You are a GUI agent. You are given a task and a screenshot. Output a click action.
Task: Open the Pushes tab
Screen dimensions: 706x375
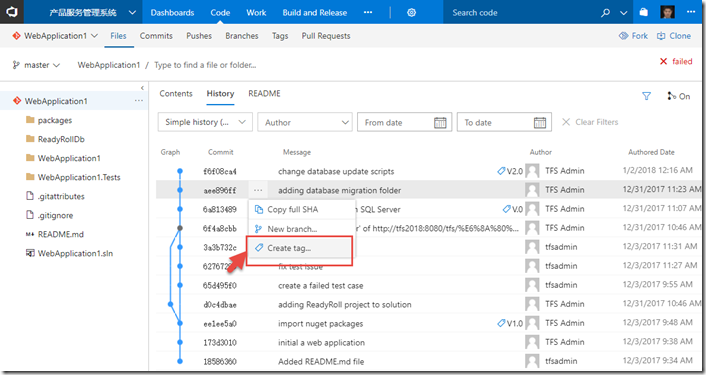tap(199, 36)
